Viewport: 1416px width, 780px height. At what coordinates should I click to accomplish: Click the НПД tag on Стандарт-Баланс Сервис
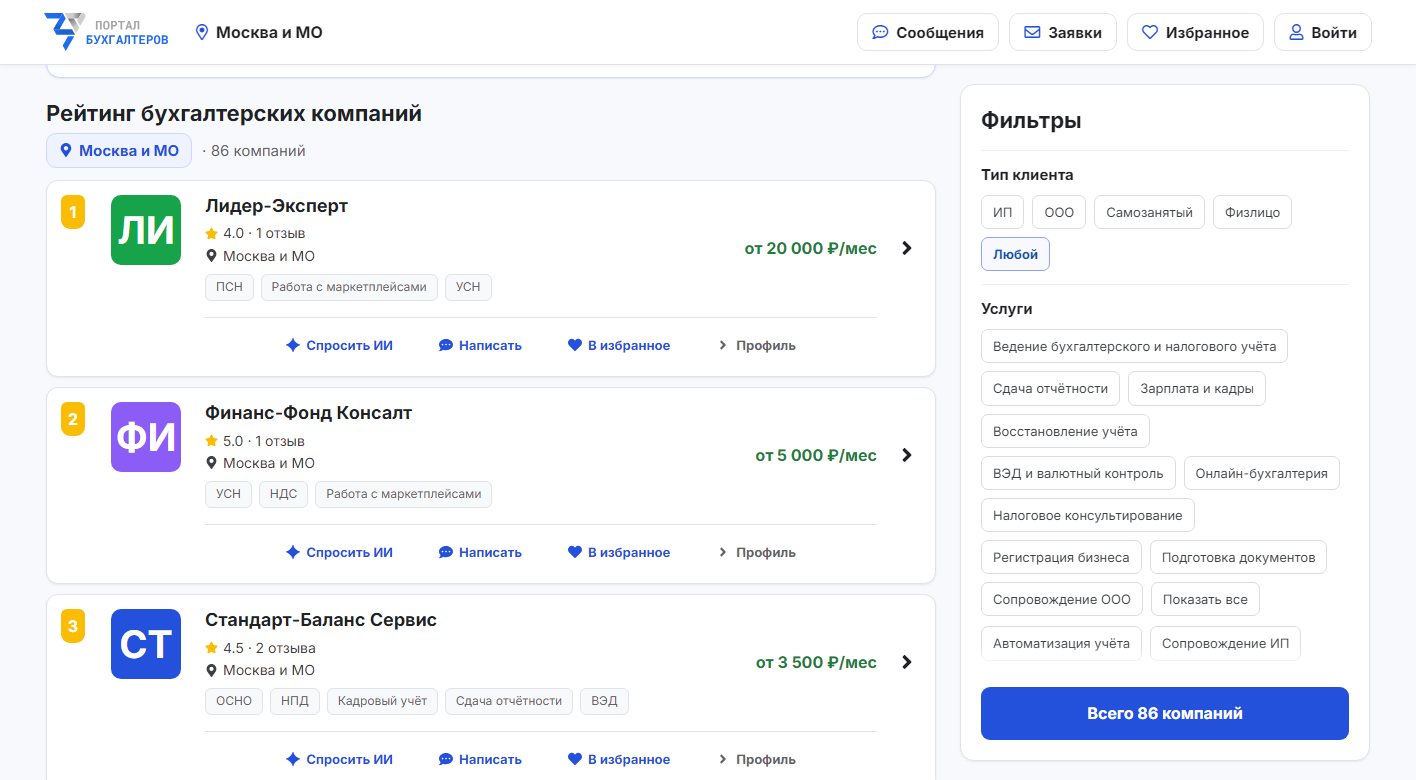coord(295,701)
